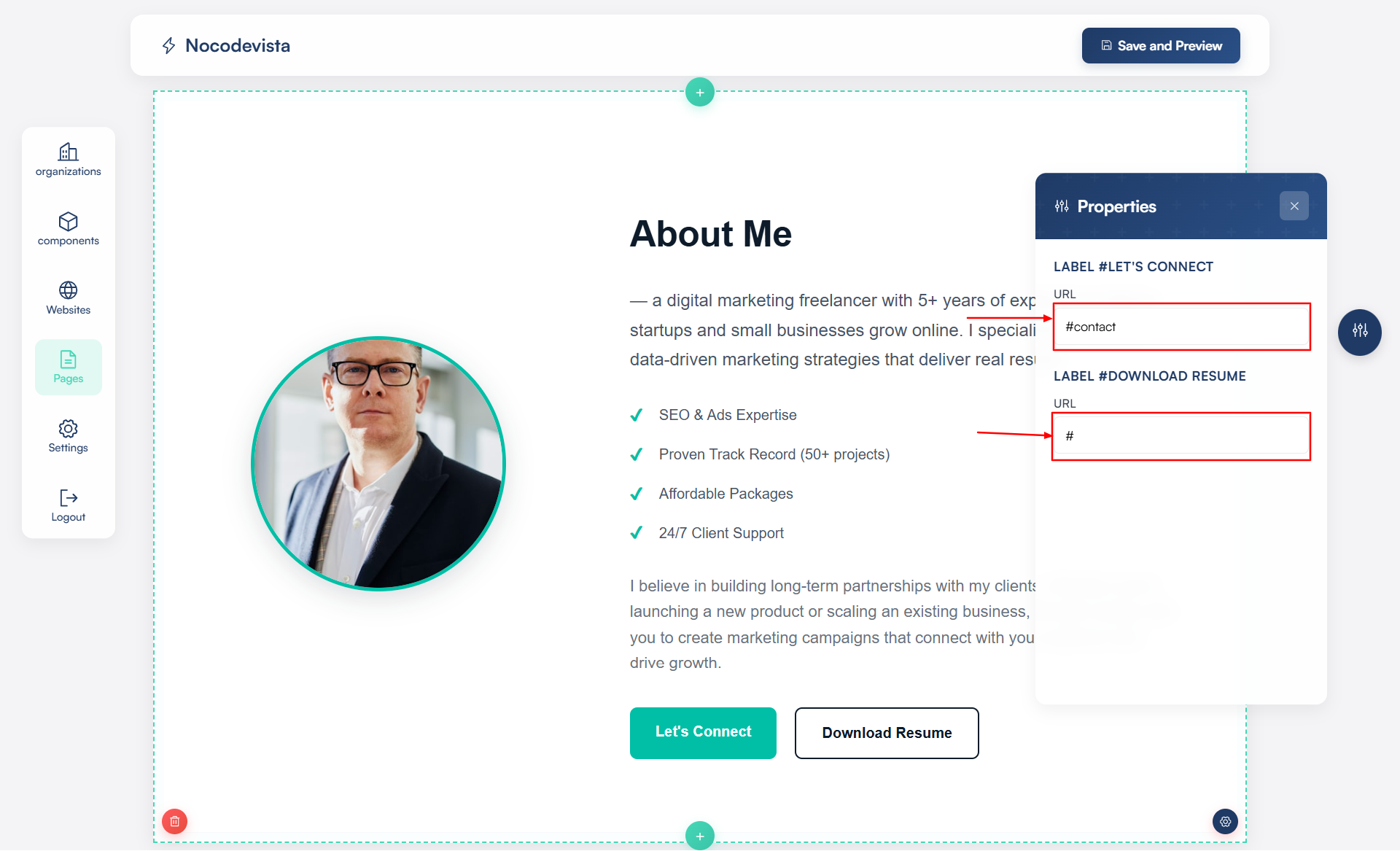
Task: Click the Logout icon
Action: pos(69,498)
